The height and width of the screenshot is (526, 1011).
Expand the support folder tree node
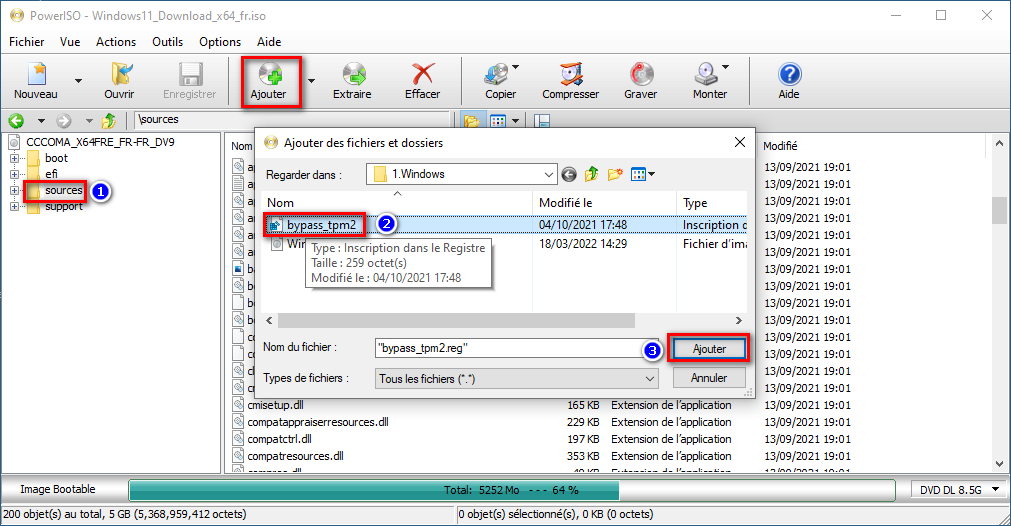tap(15, 207)
